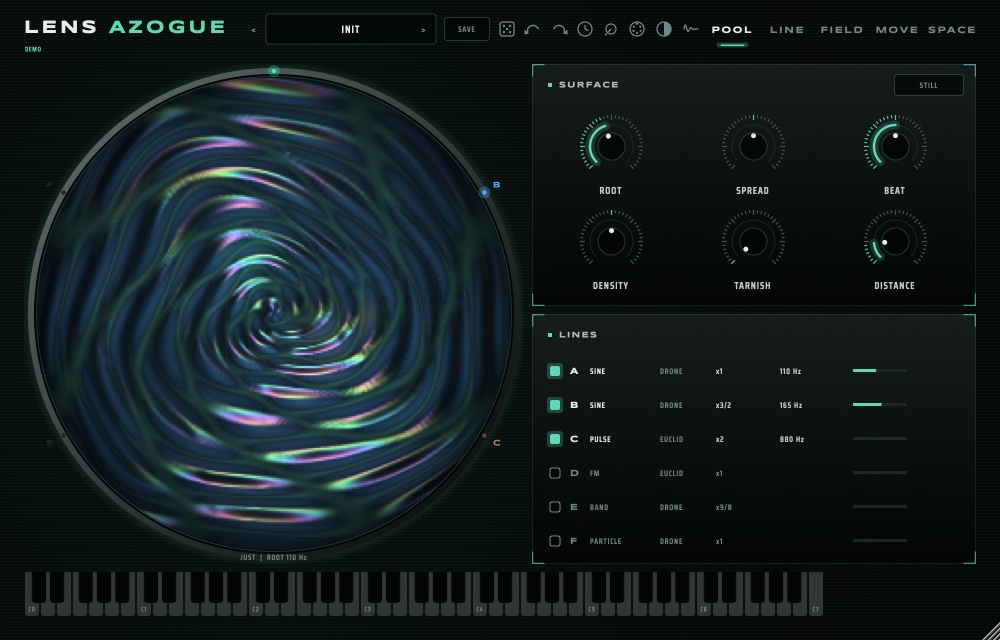Click the dice randomize icon
The width and height of the screenshot is (1000, 640).
point(506,29)
